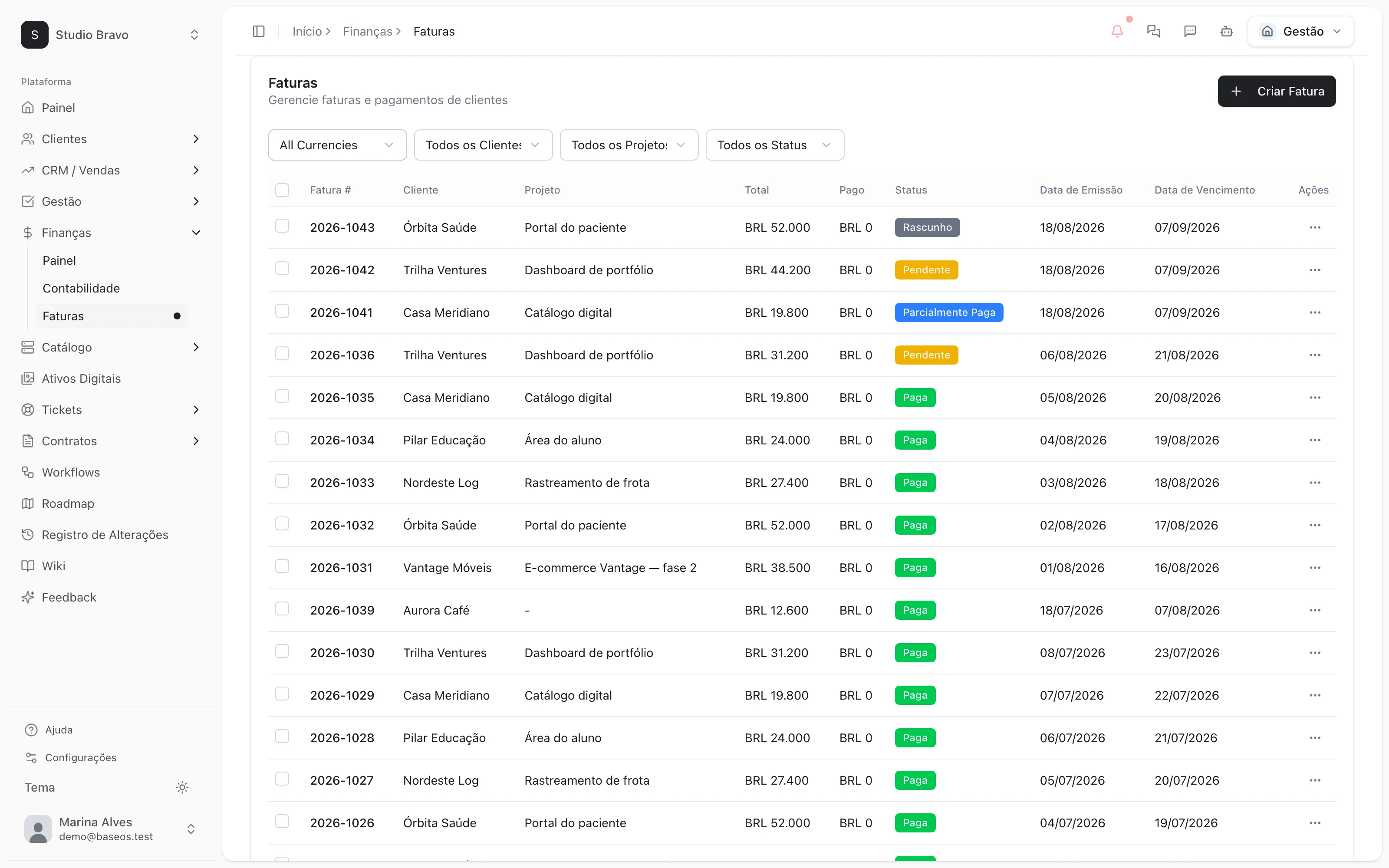
Task: Select checkbox for invoice 2026-1032
Action: point(282,523)
